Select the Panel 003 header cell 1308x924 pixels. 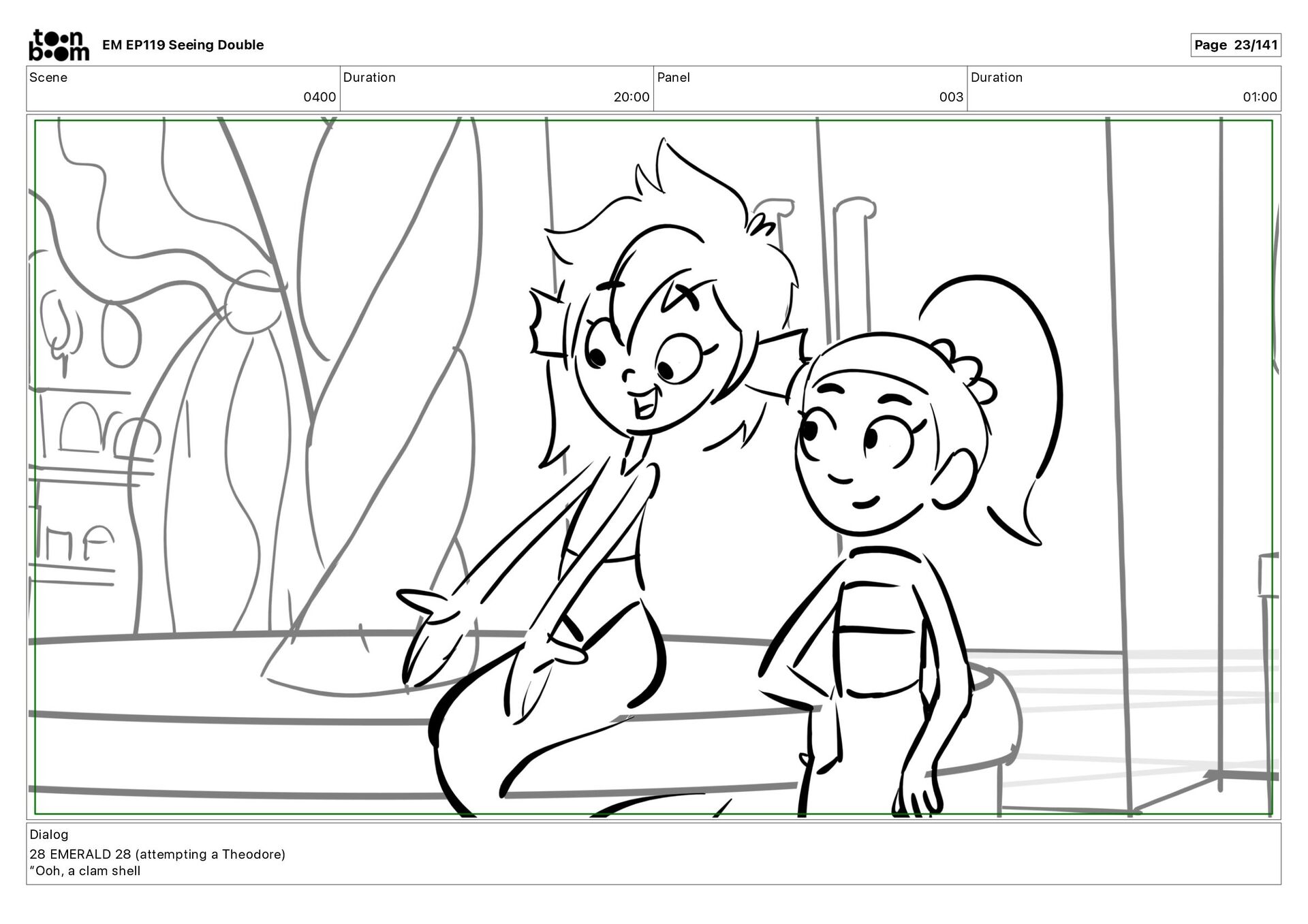point(809,88)
